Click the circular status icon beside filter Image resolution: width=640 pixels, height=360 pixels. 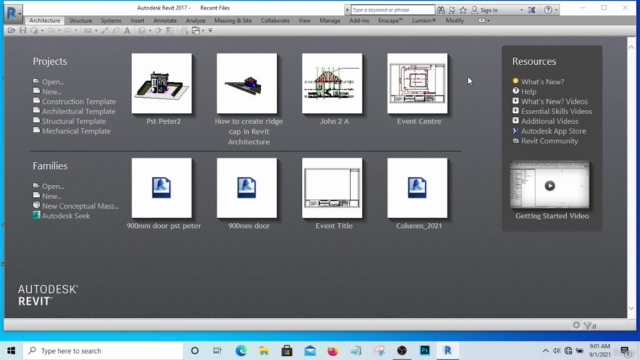point(576,325)
